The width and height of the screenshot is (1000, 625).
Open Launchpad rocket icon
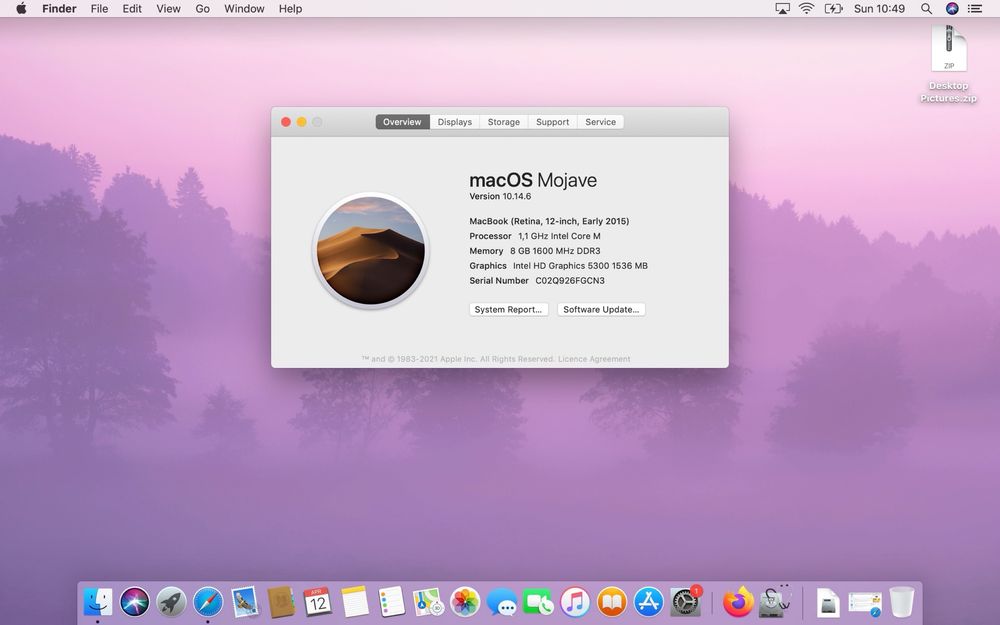pyautogui.click(x=172, y=602)
